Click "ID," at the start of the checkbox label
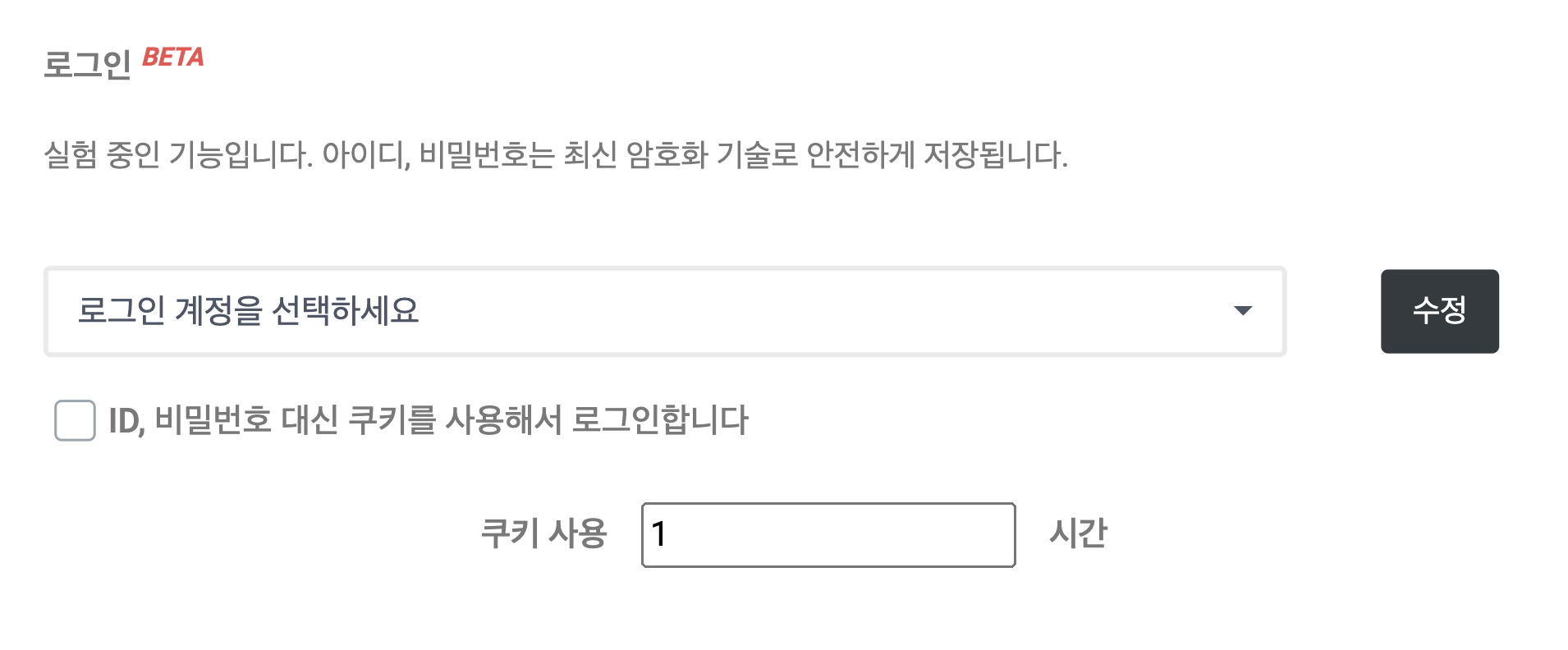The width and height of the screenshot is (1568, 650). (x=126, y=421)
